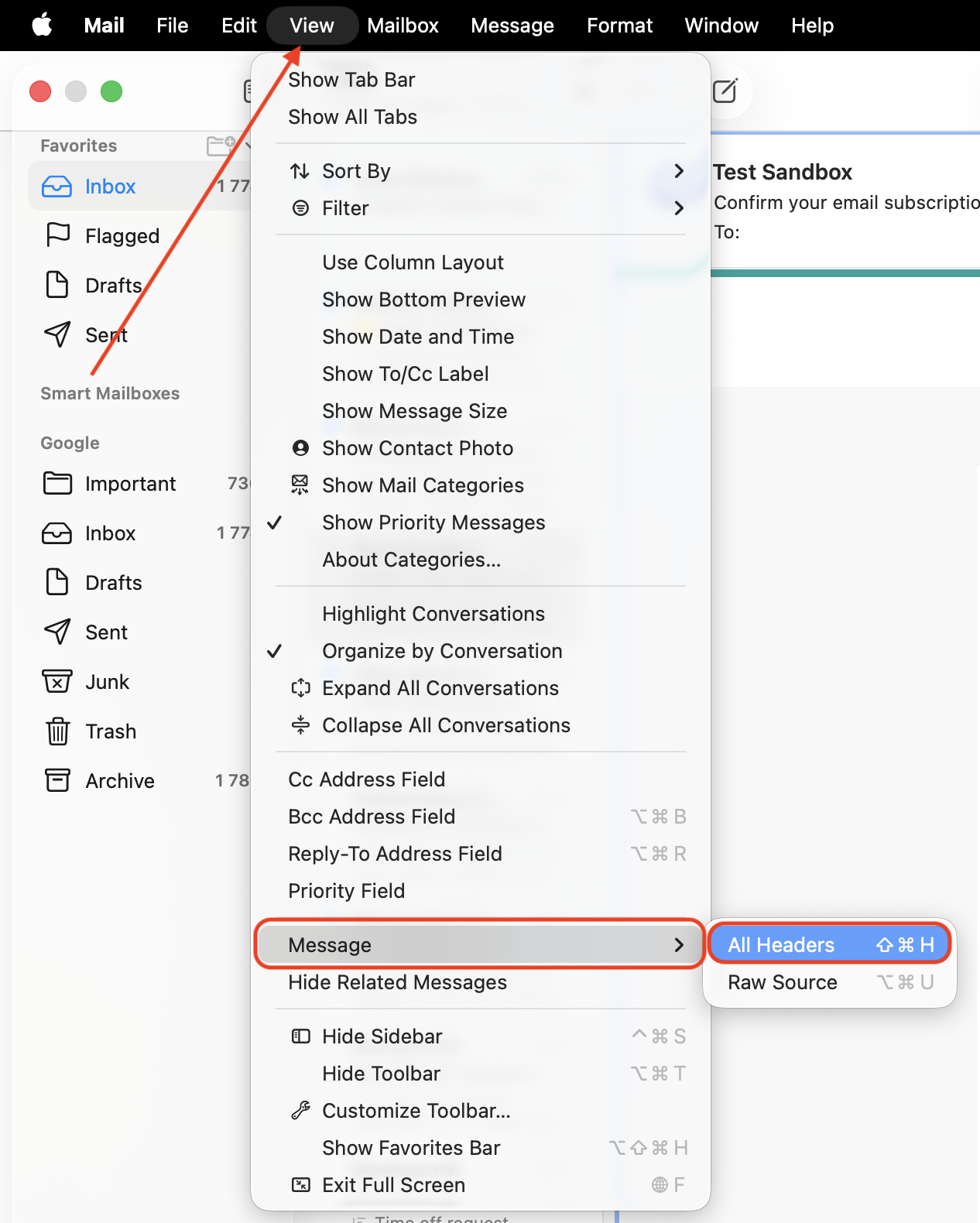
Task: Click the Filter circle icon
Action: point(300,208)
